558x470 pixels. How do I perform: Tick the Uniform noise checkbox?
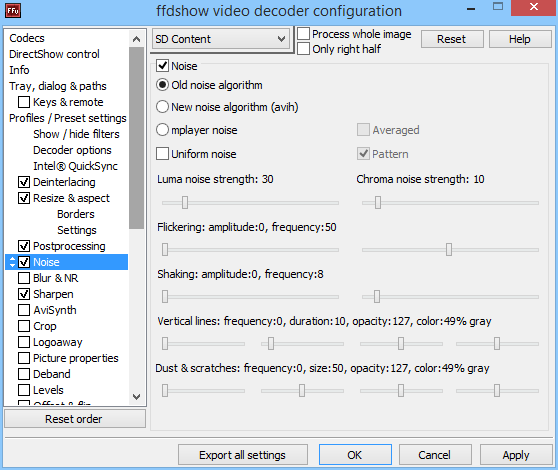pos(162,154)
